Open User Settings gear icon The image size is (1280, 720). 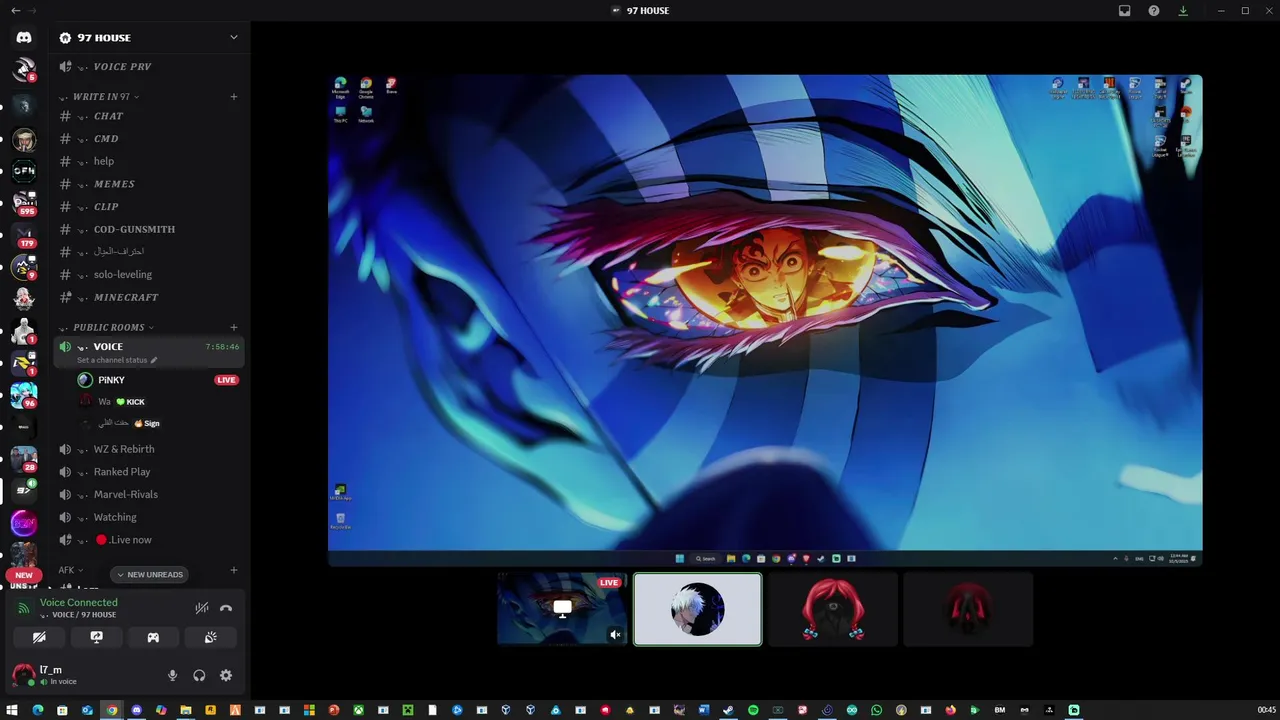point(226,676)
